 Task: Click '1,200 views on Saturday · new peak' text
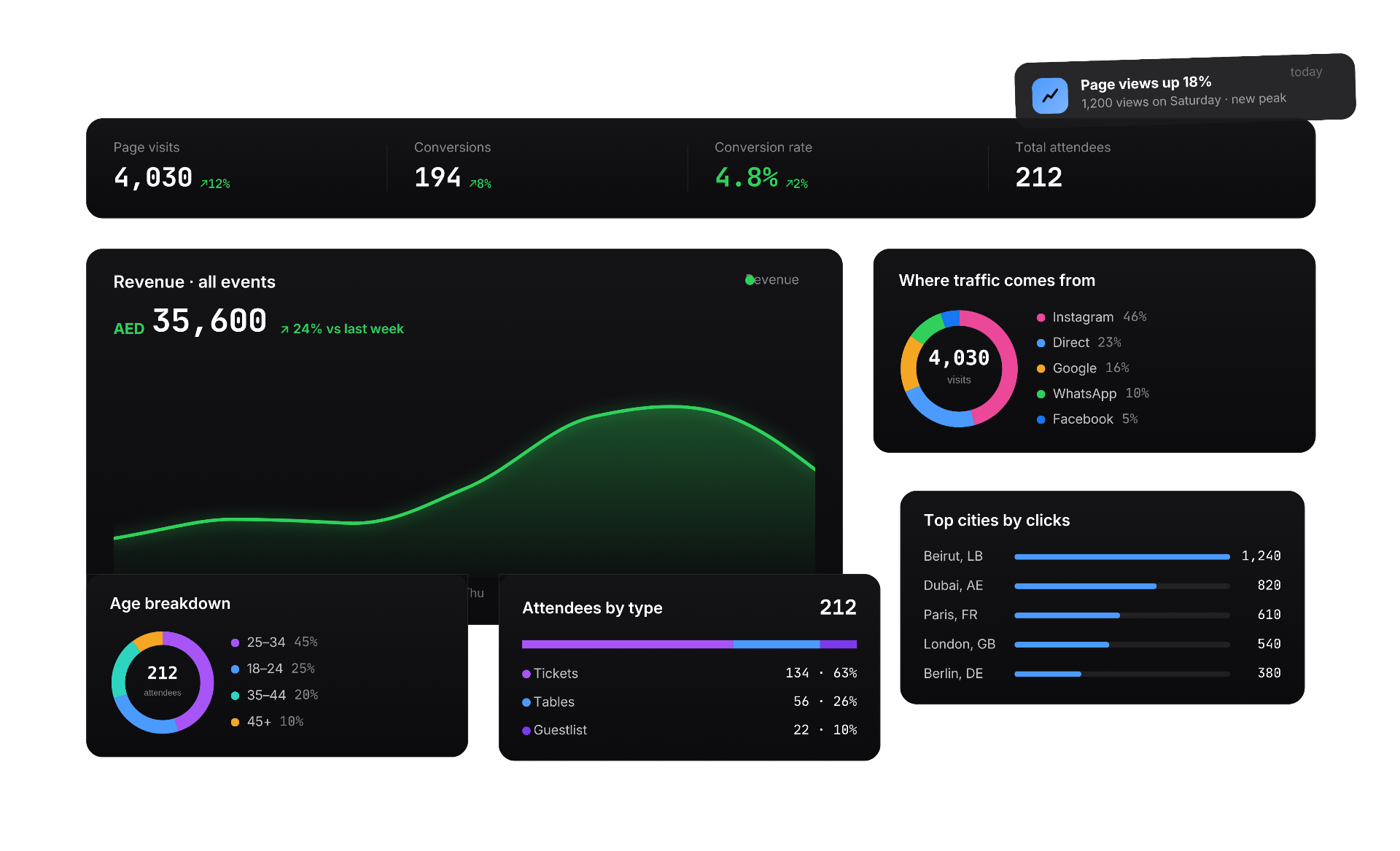1183,101
